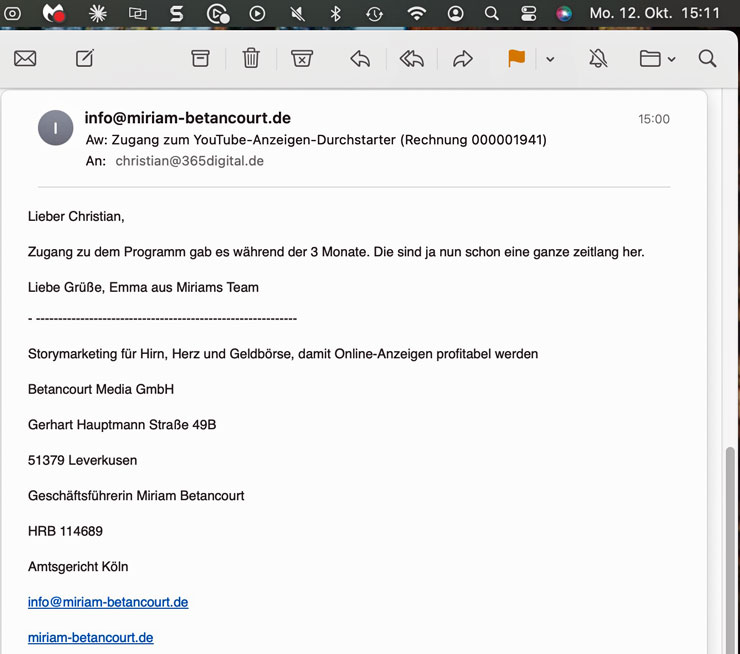740x654 pixels.
Task: Click recipient christian@365digital.de
Action: tap(189, 161)
